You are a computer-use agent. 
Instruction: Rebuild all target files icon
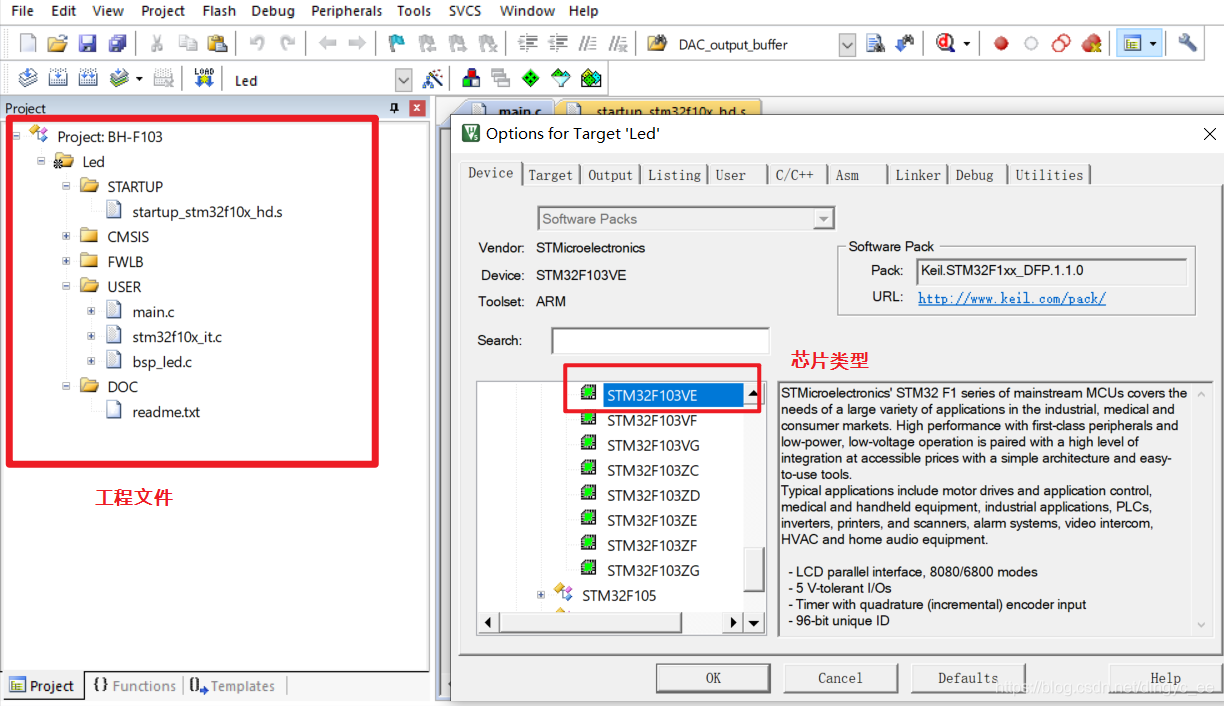(x=88, y=78)
